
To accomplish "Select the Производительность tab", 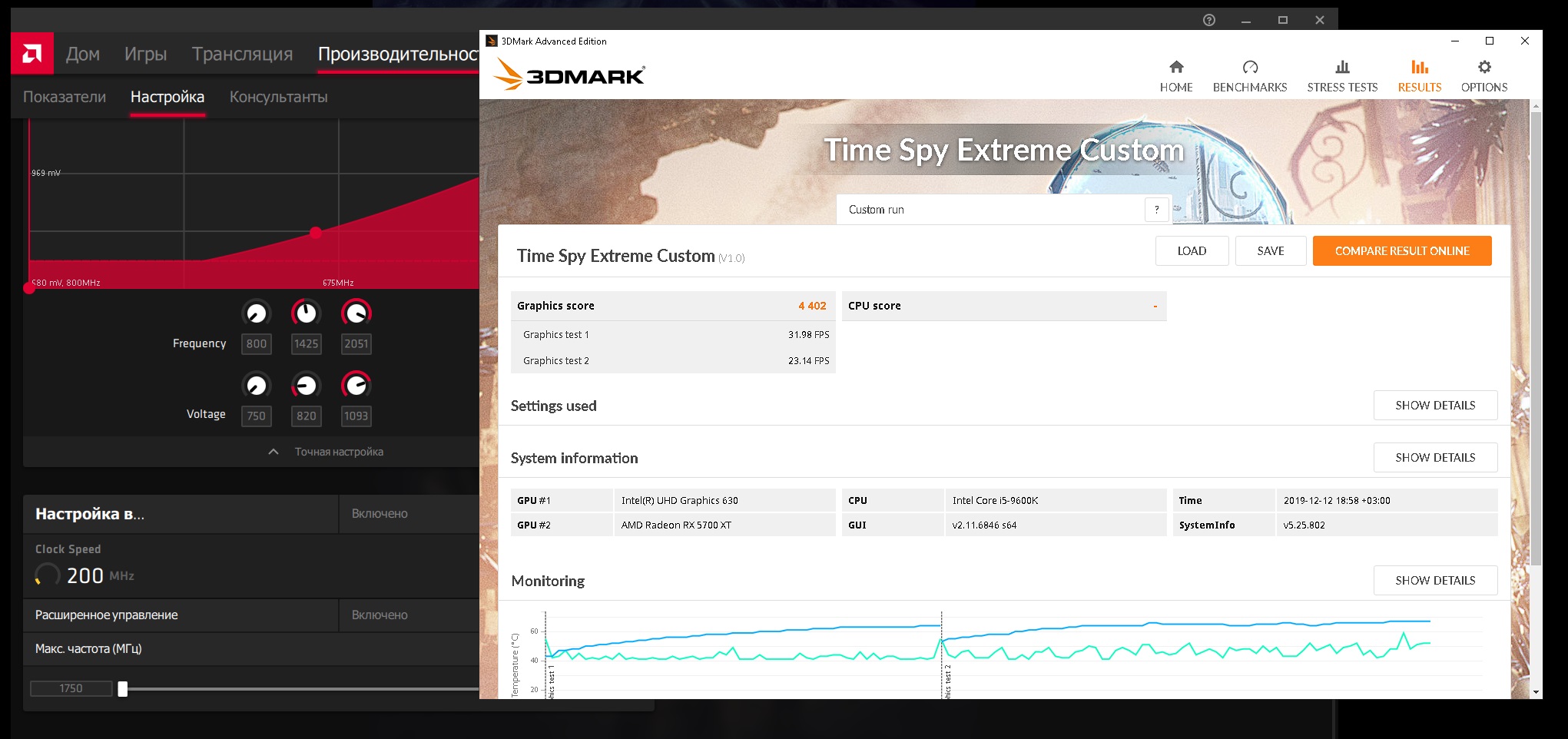I will (x=398, y=54).
